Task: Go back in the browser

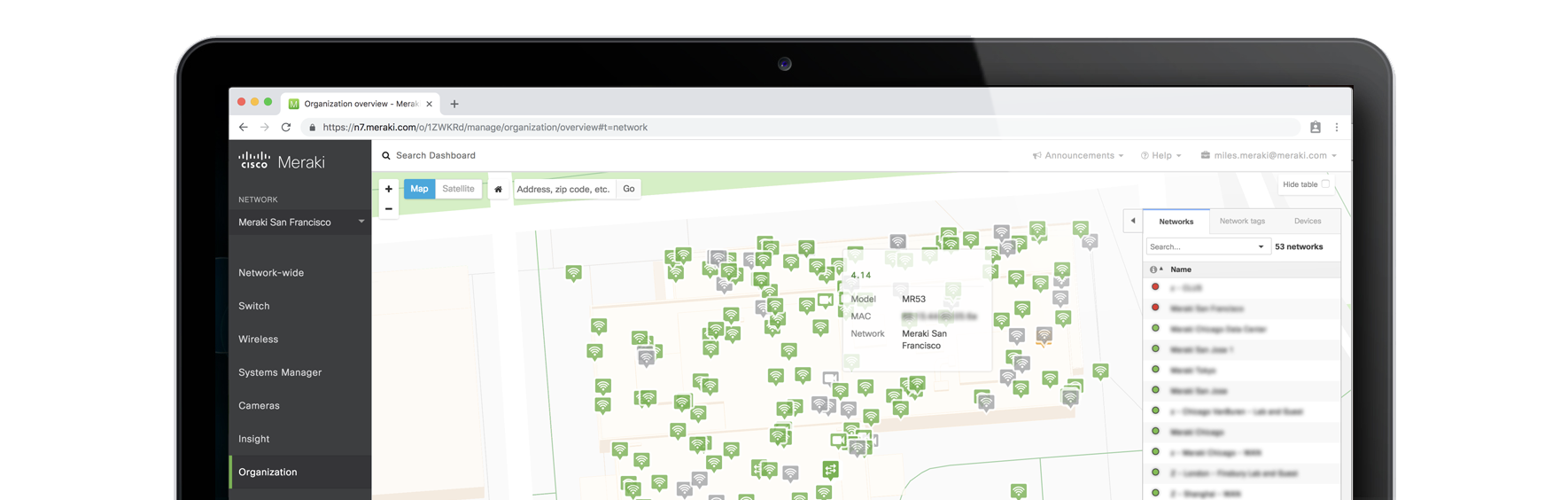Action: pyautogui.click(x=244, y=128)
